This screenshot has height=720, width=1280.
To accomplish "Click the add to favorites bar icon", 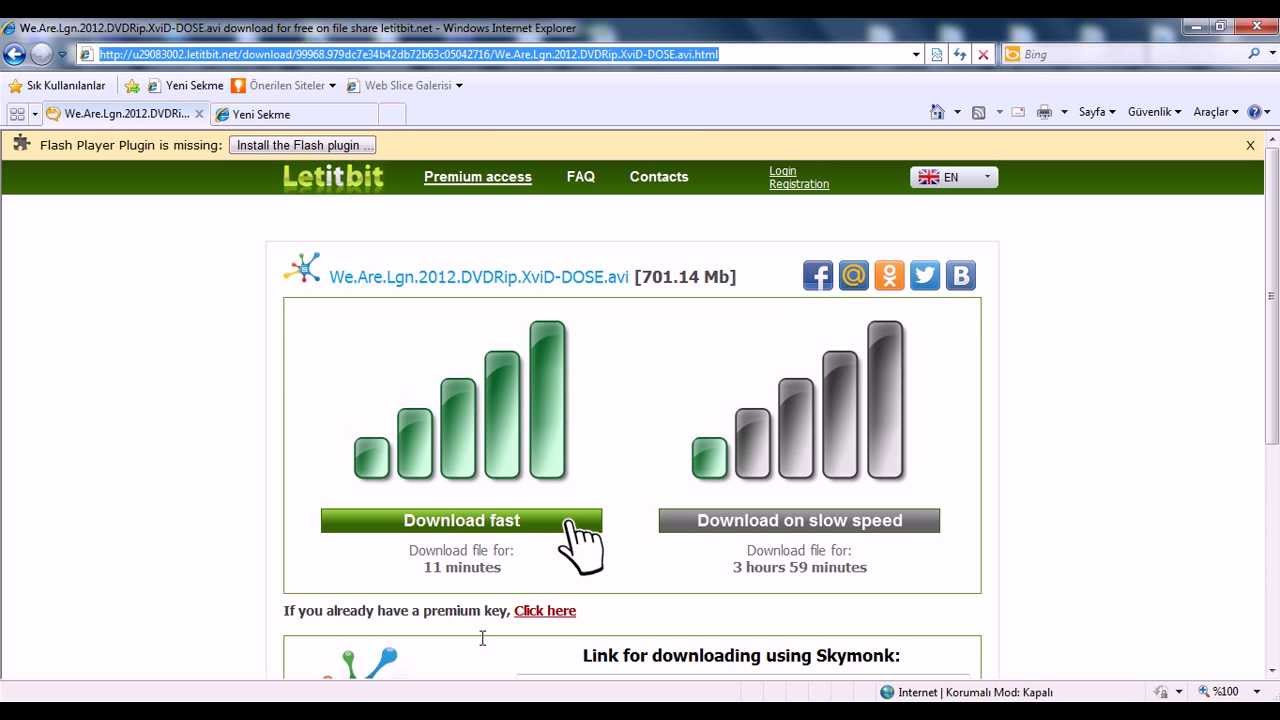I will click(x=132, y=86).
